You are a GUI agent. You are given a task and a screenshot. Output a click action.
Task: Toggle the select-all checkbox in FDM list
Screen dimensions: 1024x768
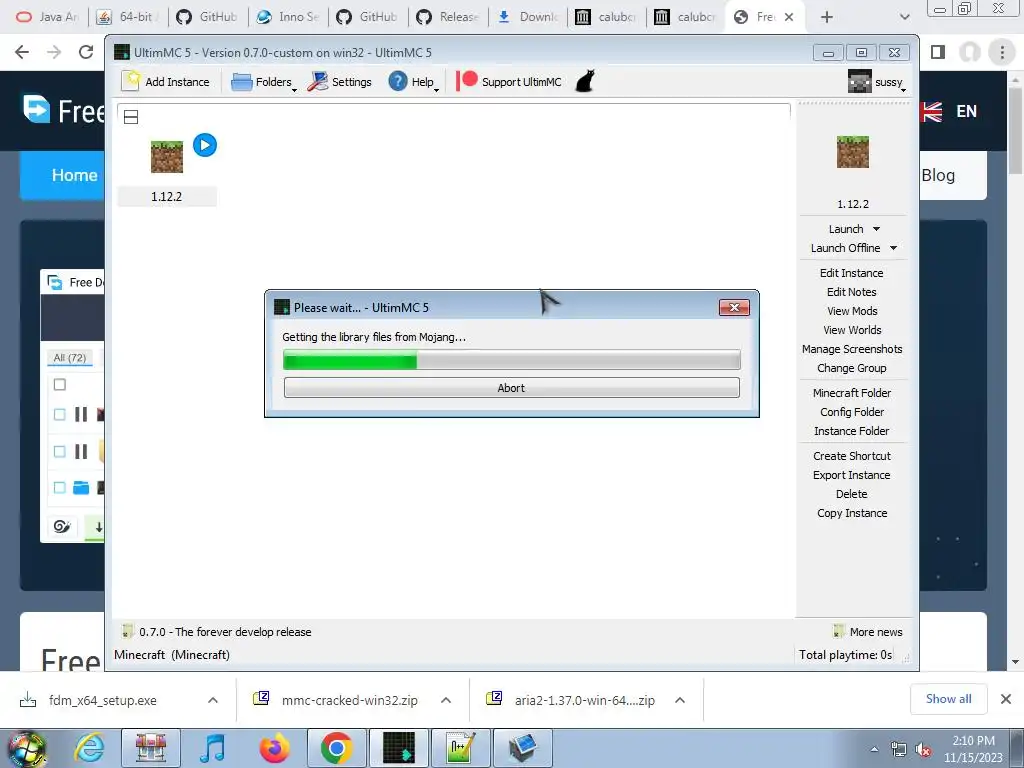click(x=59, y=385)
